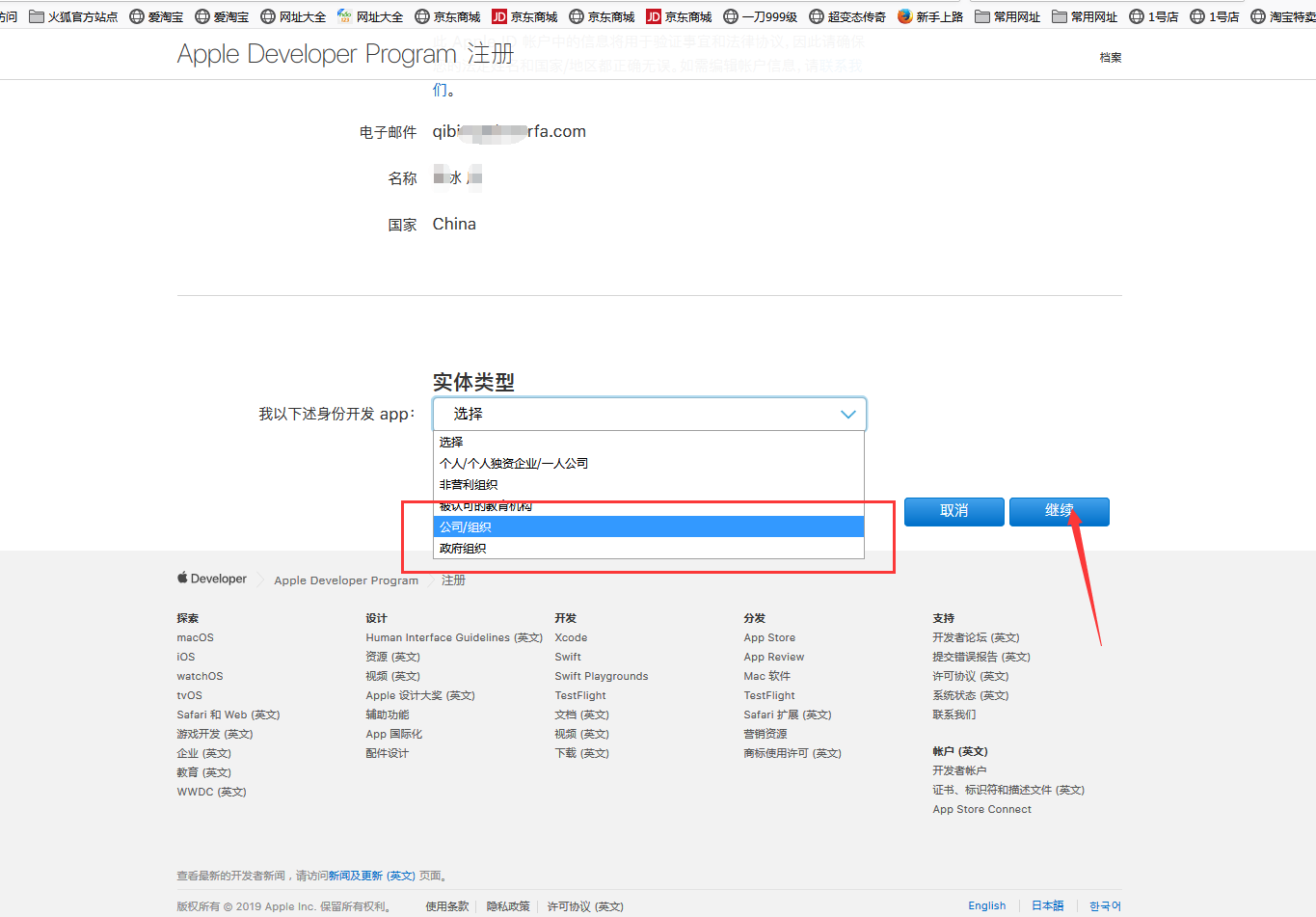The width and height of the screenshot is (1316, 917).
Task: Open the Mac 软件 footer link
Action: coord(766,676)
